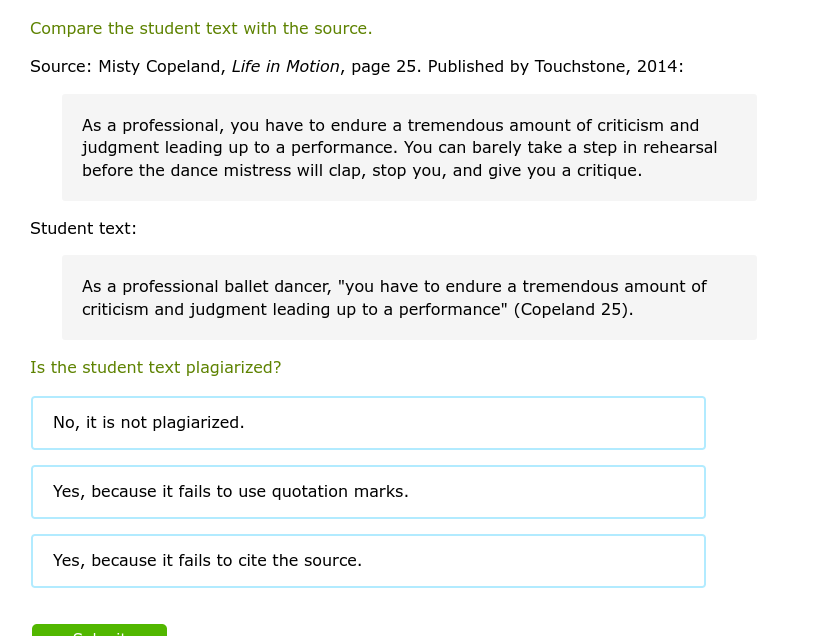Viewport: 827px width, 636px height.
Task: Click the italicized title "Life in Motion"
Action: tap(285, 66)
